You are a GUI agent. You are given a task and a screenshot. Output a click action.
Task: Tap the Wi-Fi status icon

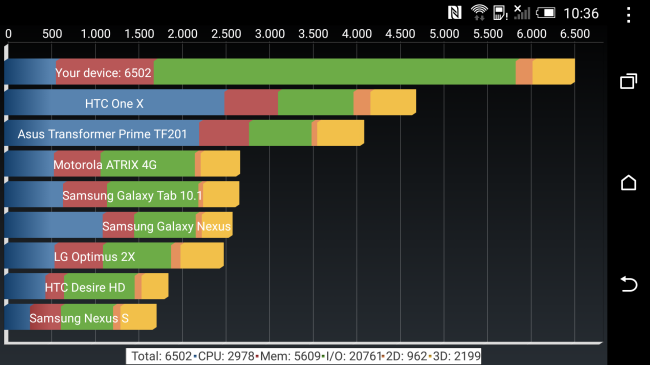click(x=479, y=12)
